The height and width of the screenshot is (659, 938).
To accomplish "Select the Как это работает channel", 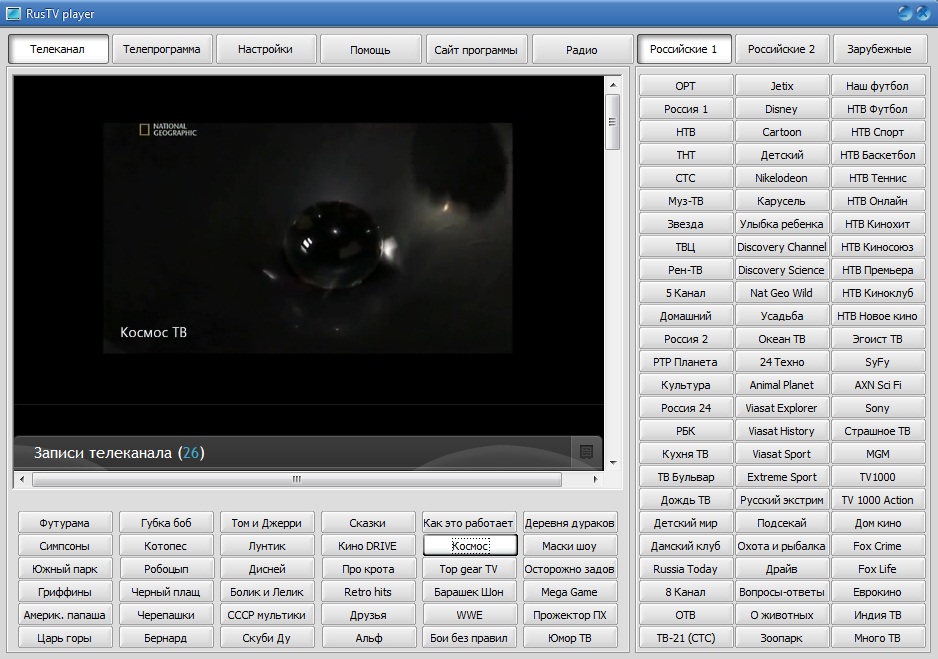I will (x=469, y=523).
